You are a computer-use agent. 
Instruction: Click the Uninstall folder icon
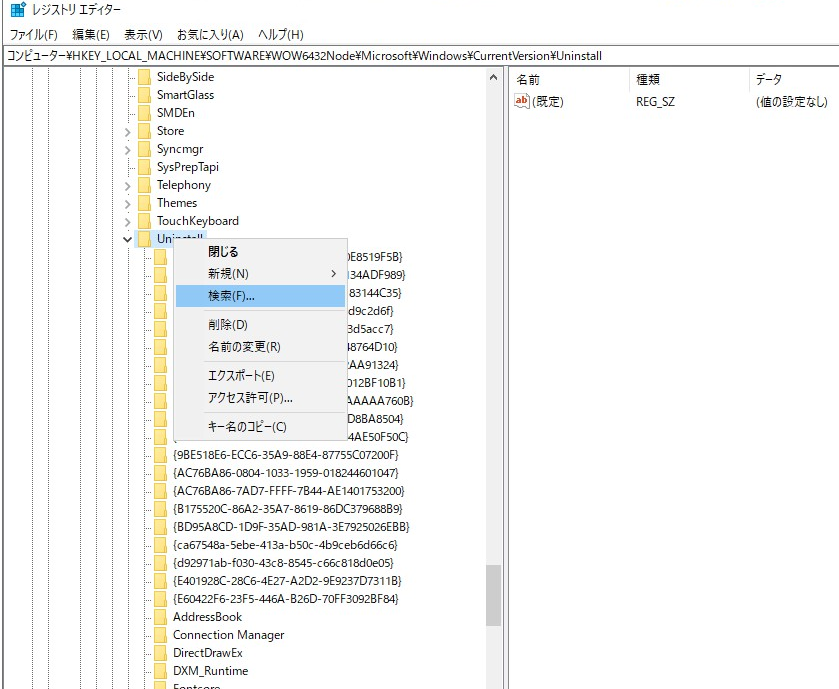pyautogui.click(x=144, y=239)
